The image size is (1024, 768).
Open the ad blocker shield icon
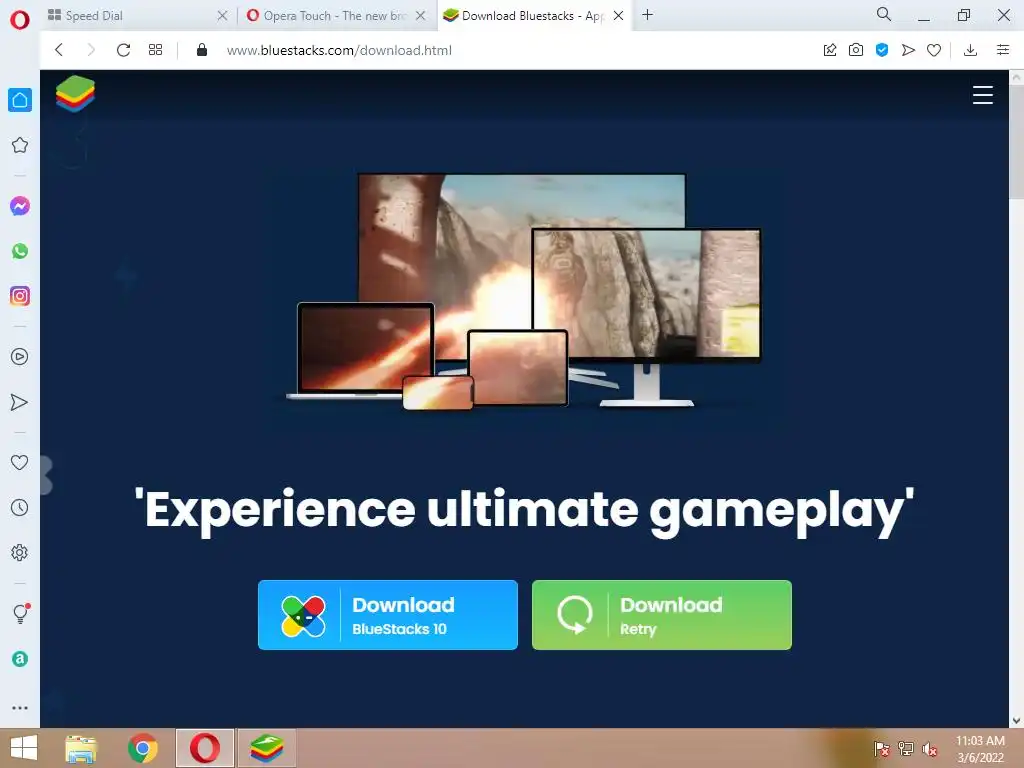click(882, 50)
